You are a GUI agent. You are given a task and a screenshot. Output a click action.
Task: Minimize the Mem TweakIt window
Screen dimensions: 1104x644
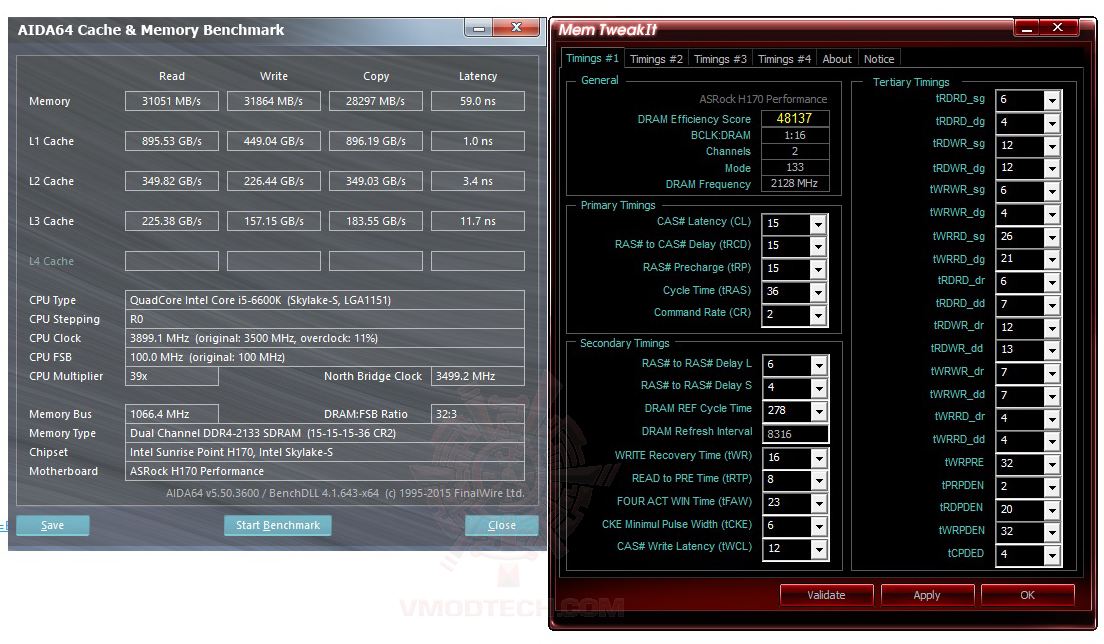(x=1027, y=29)
